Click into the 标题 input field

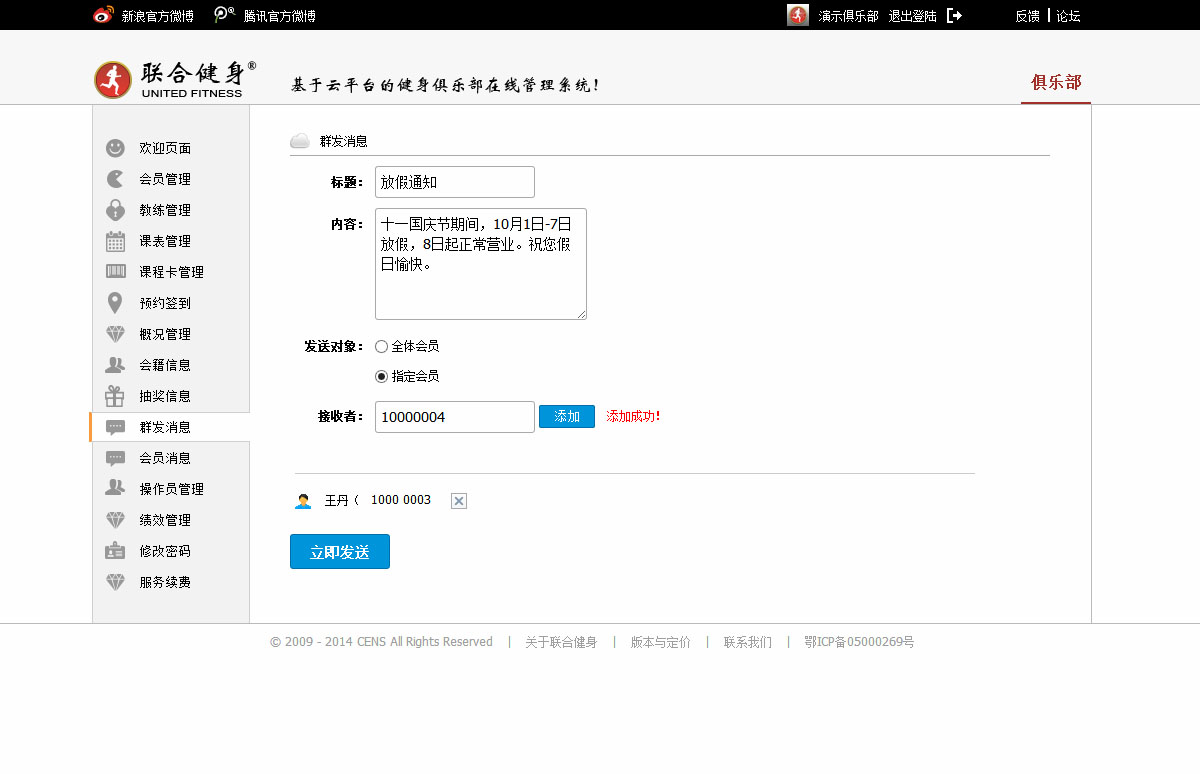tap(455, 182)
